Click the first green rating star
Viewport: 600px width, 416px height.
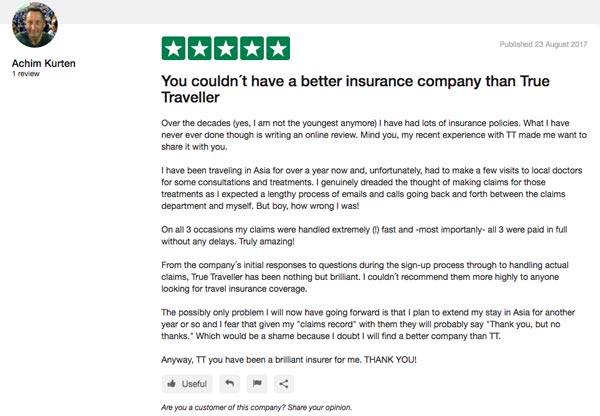[173, 47]
